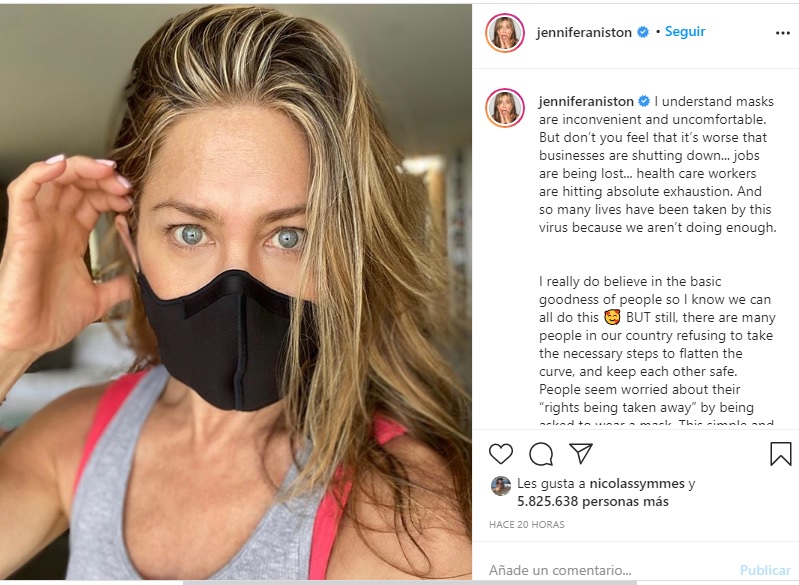Share the post with the paper plane icon
The width and height of the screenshot is (799, 585).
pos(580,453)
